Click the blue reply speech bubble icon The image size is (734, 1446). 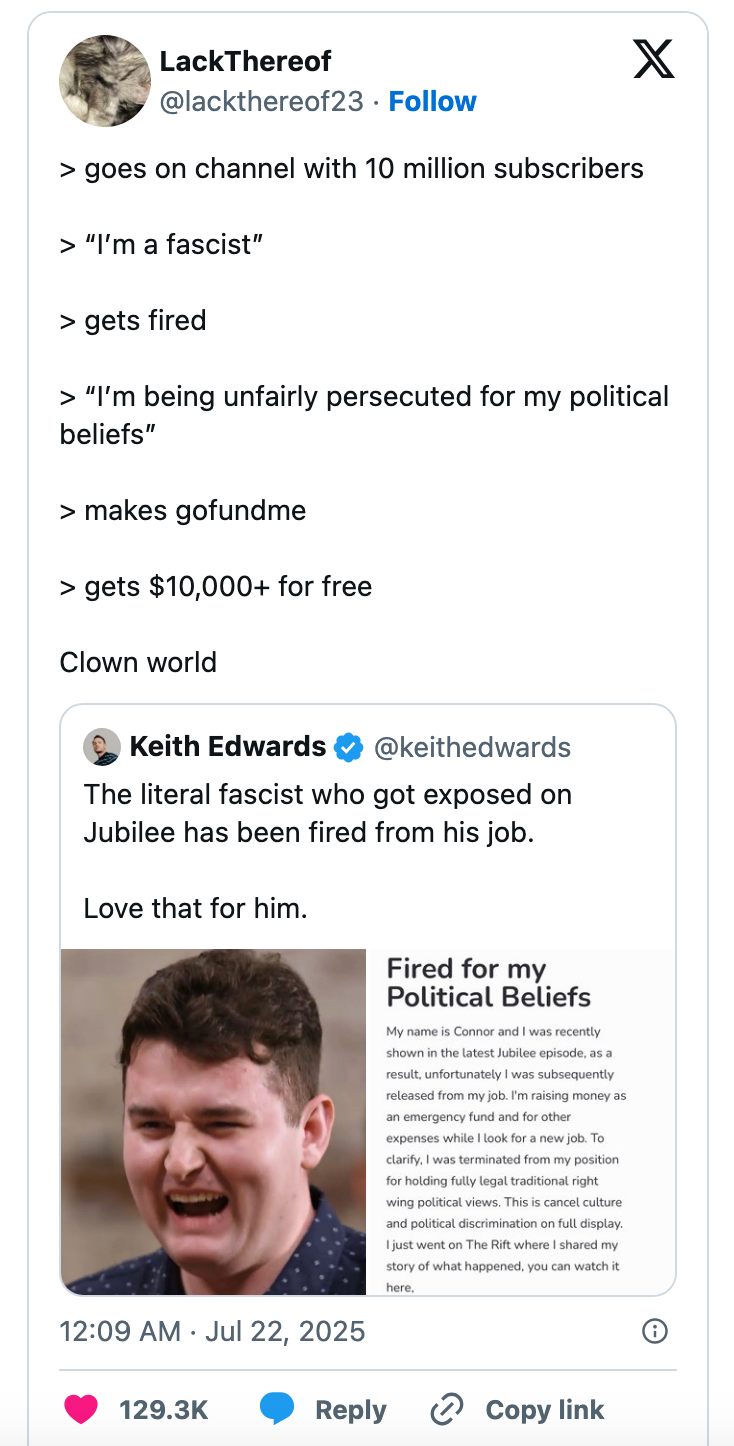(x=276, y=1409)
